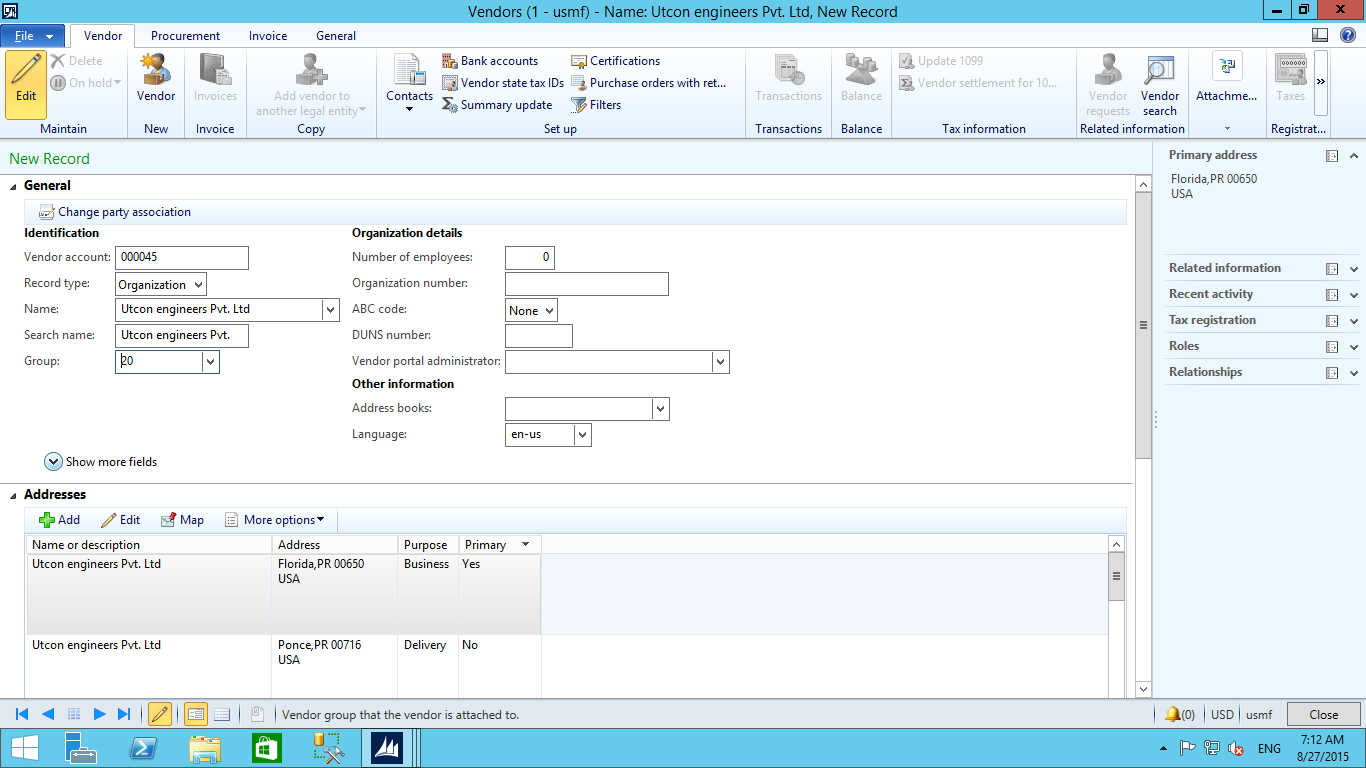This screenshot has height=768, width=1366.
Task: Open the Record type dropdown
Action: click(198, 285)
